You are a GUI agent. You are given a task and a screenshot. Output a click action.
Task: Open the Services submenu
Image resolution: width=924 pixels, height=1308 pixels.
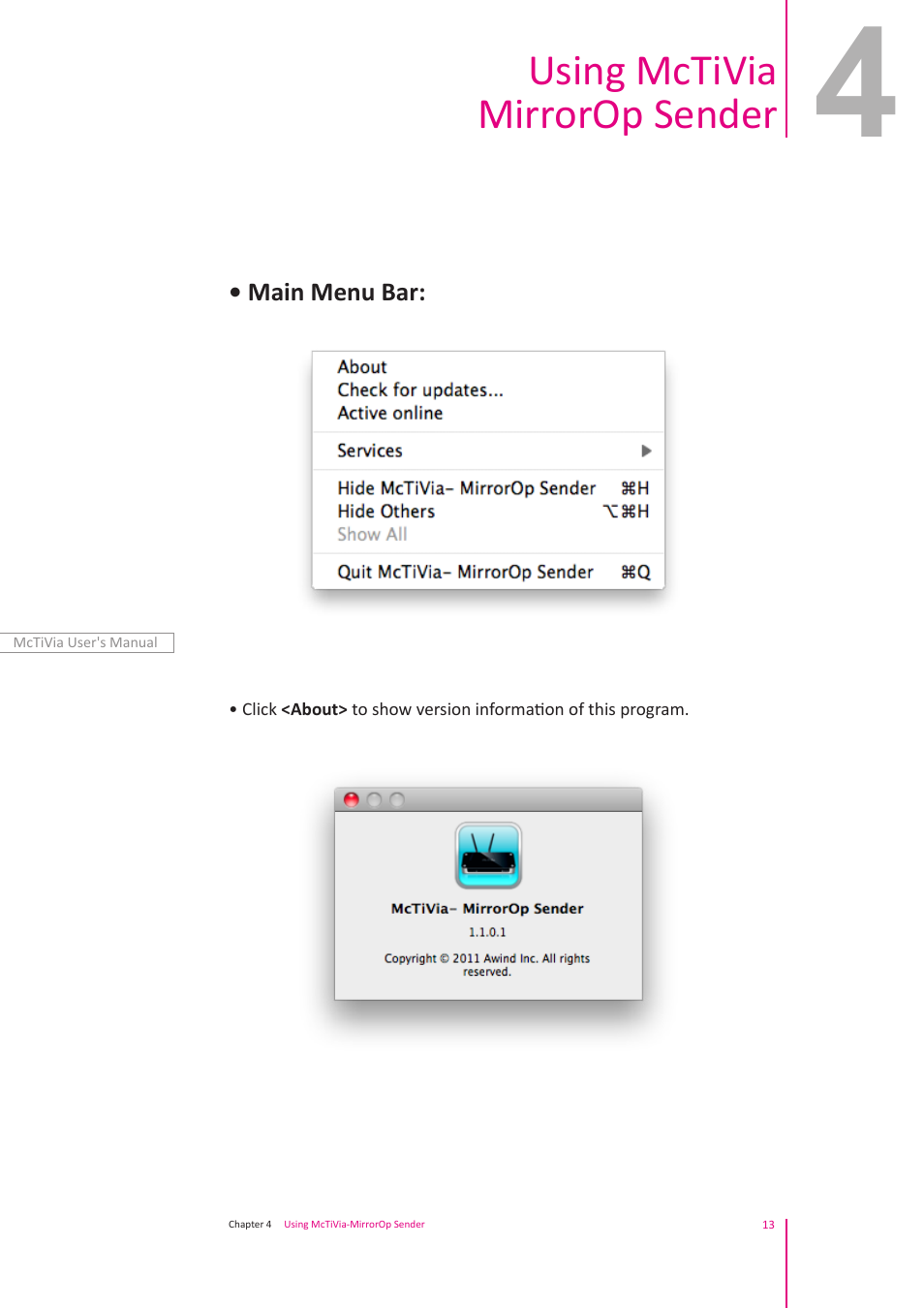[x=488, y=451]
